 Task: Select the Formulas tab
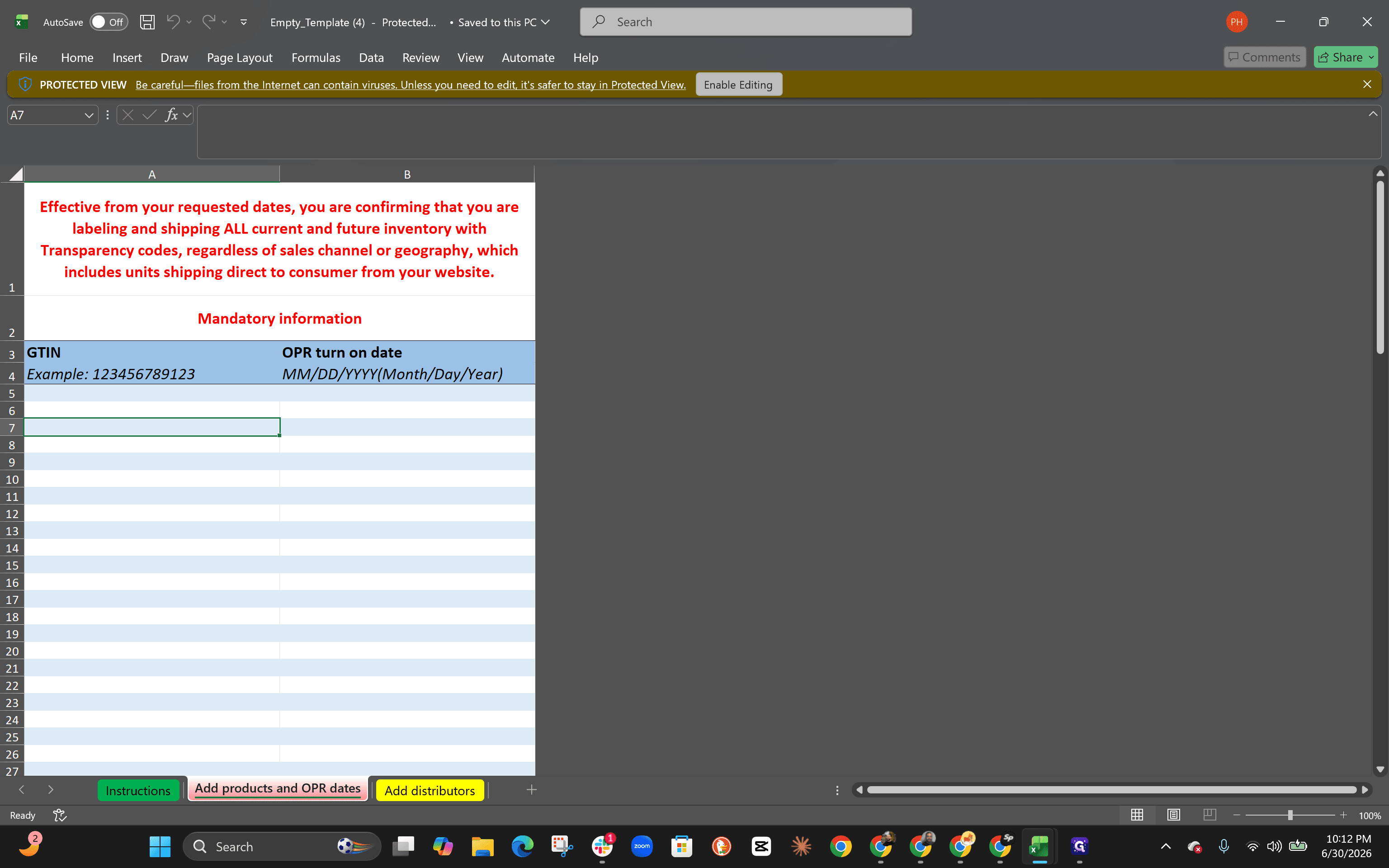[316, 57]
